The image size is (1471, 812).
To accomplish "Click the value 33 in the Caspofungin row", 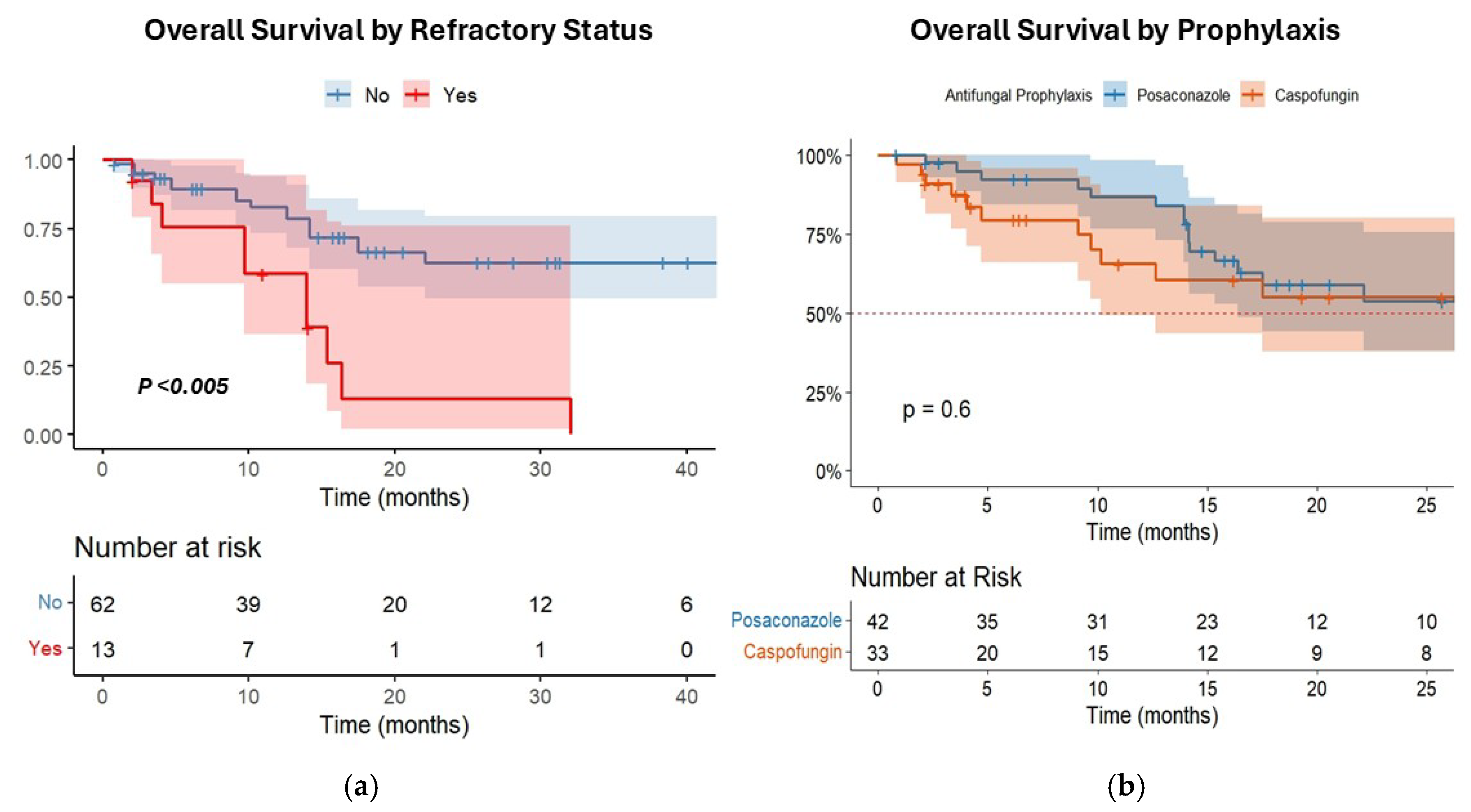I will click(x=878, y=653).
